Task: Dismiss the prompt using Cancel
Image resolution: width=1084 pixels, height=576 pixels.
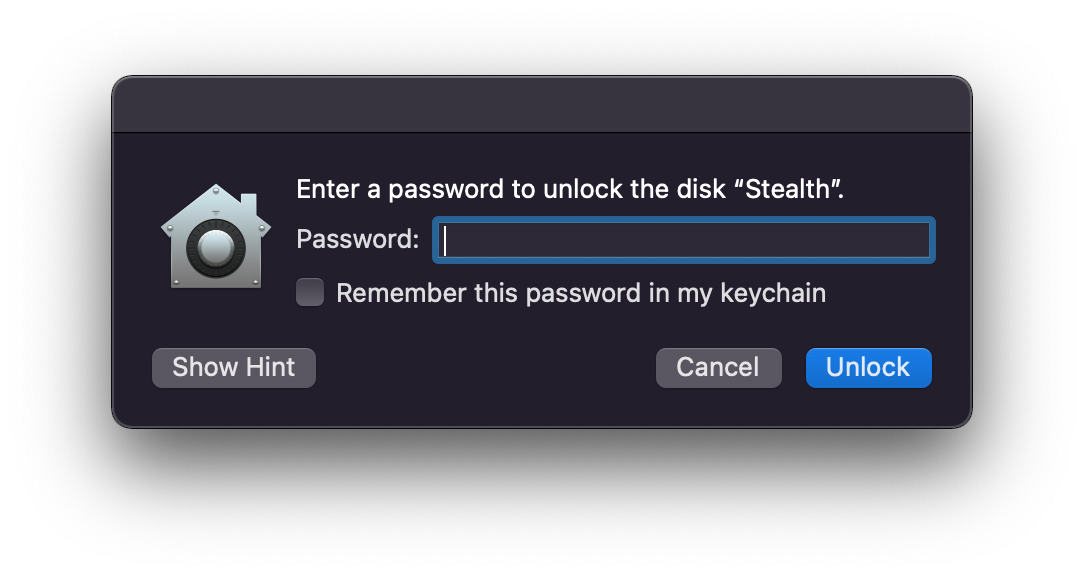Action: pyautogui.click(x=718, y=367)
